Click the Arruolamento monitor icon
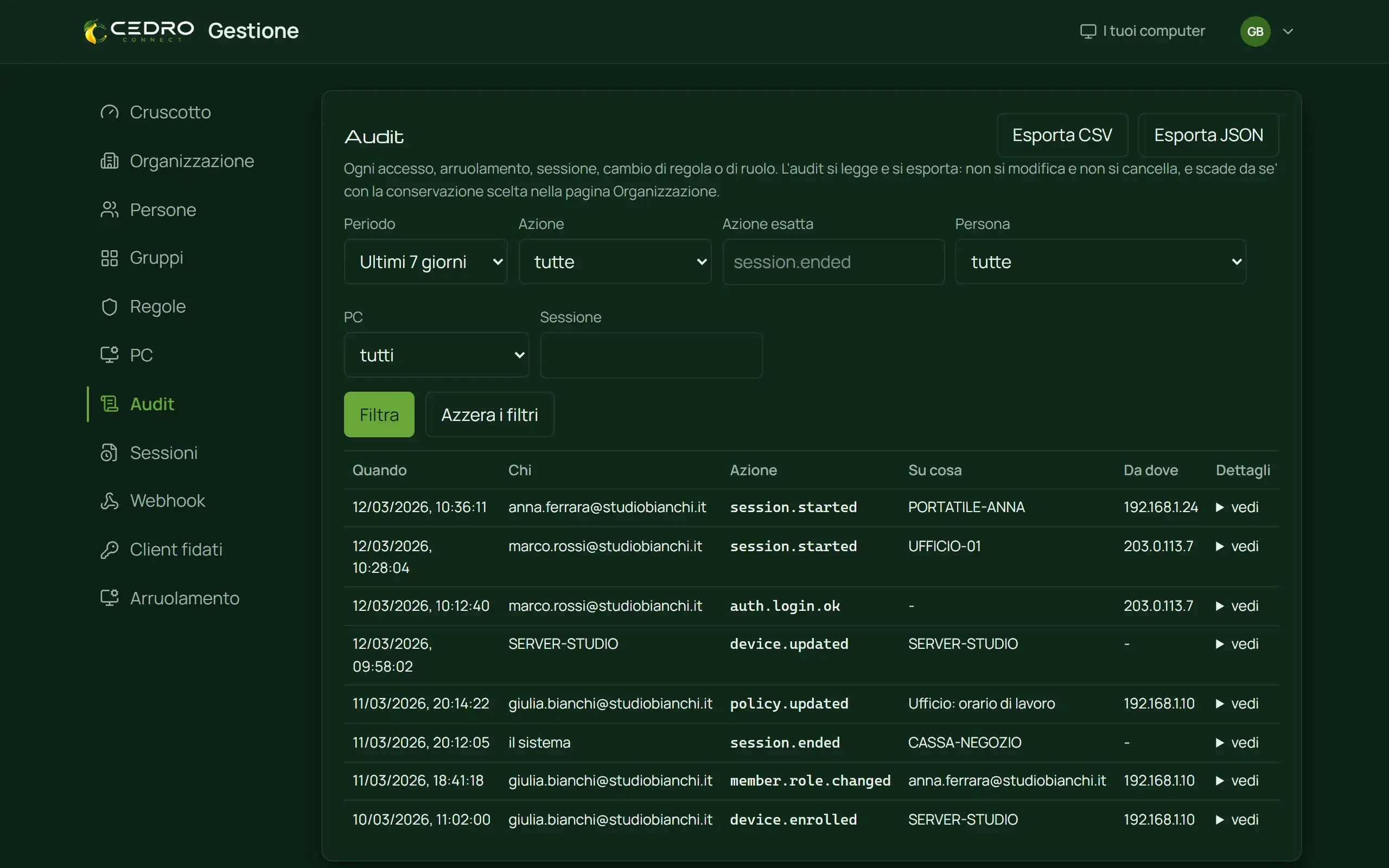Image resolution: width=1389 pixels, height=868 pixels. click(x=109, y=598)
